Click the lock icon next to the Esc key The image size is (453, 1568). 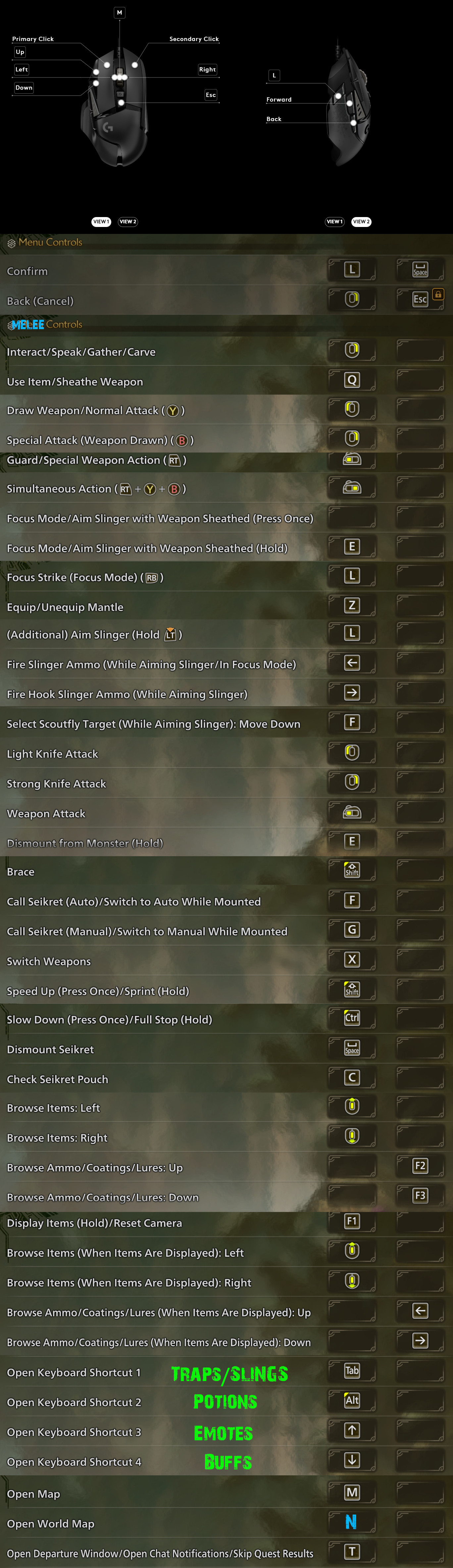[x=438, y=294]
